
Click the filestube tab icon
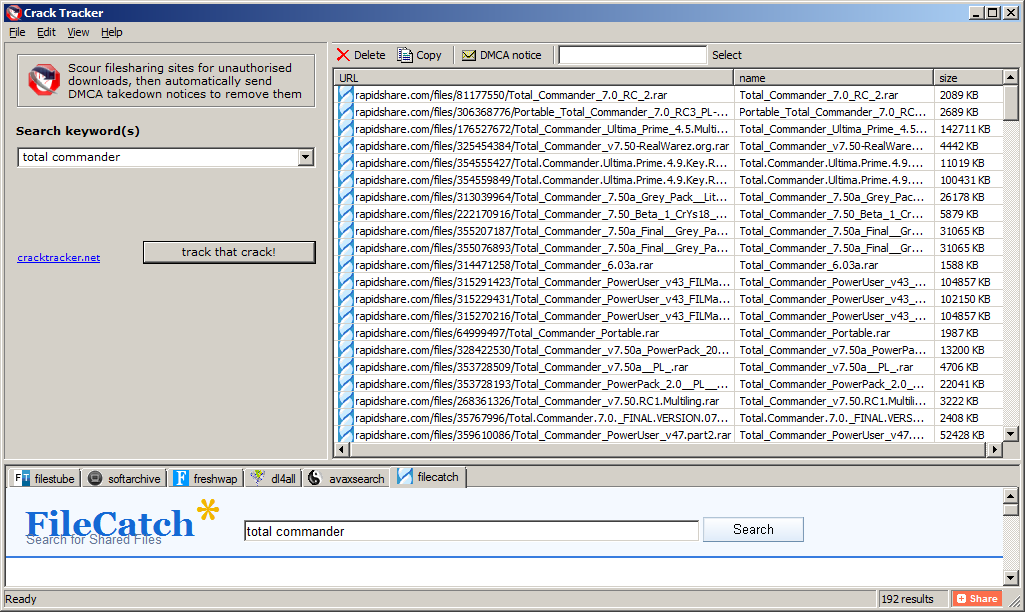23,478
